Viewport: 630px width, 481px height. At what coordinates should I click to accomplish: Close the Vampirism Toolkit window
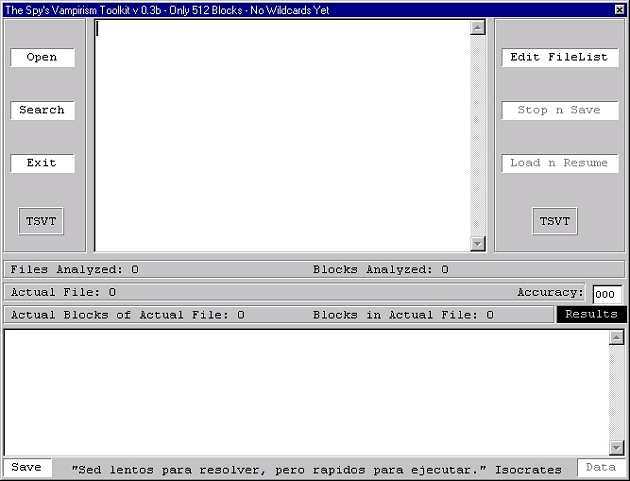pyautogui.click(x=619, y=9)
